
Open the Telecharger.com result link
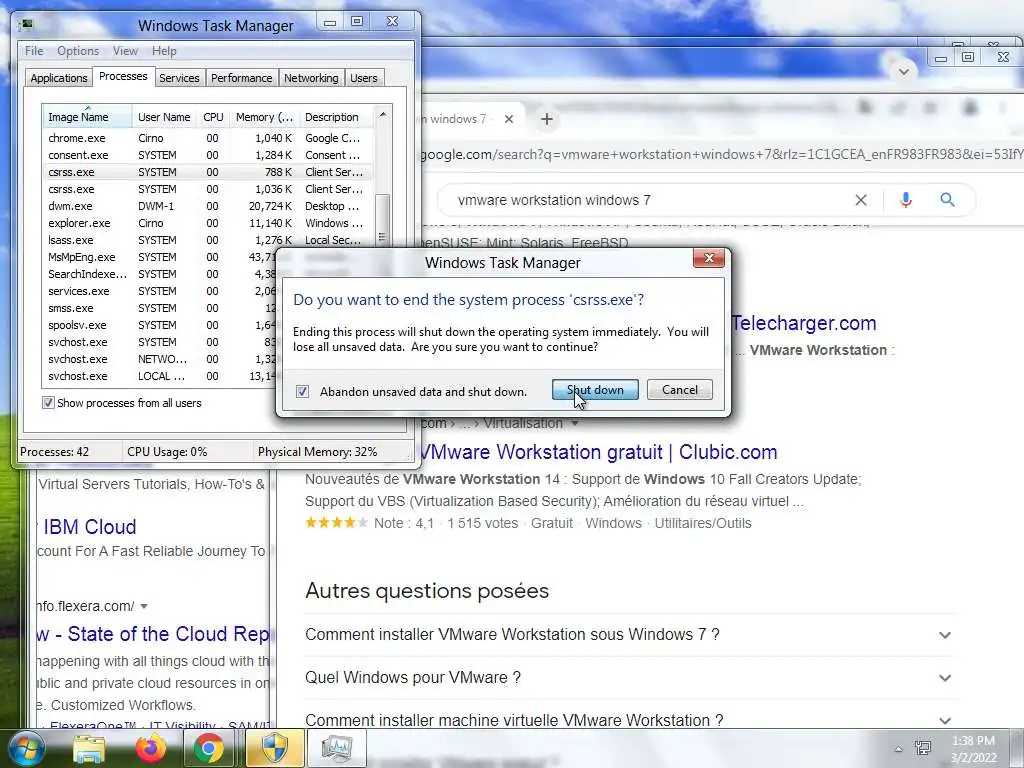pos(804,323)
